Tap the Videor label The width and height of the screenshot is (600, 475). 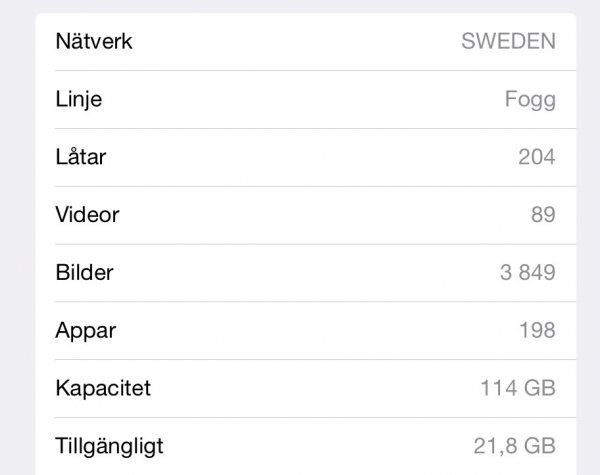[x=87, y=214]
